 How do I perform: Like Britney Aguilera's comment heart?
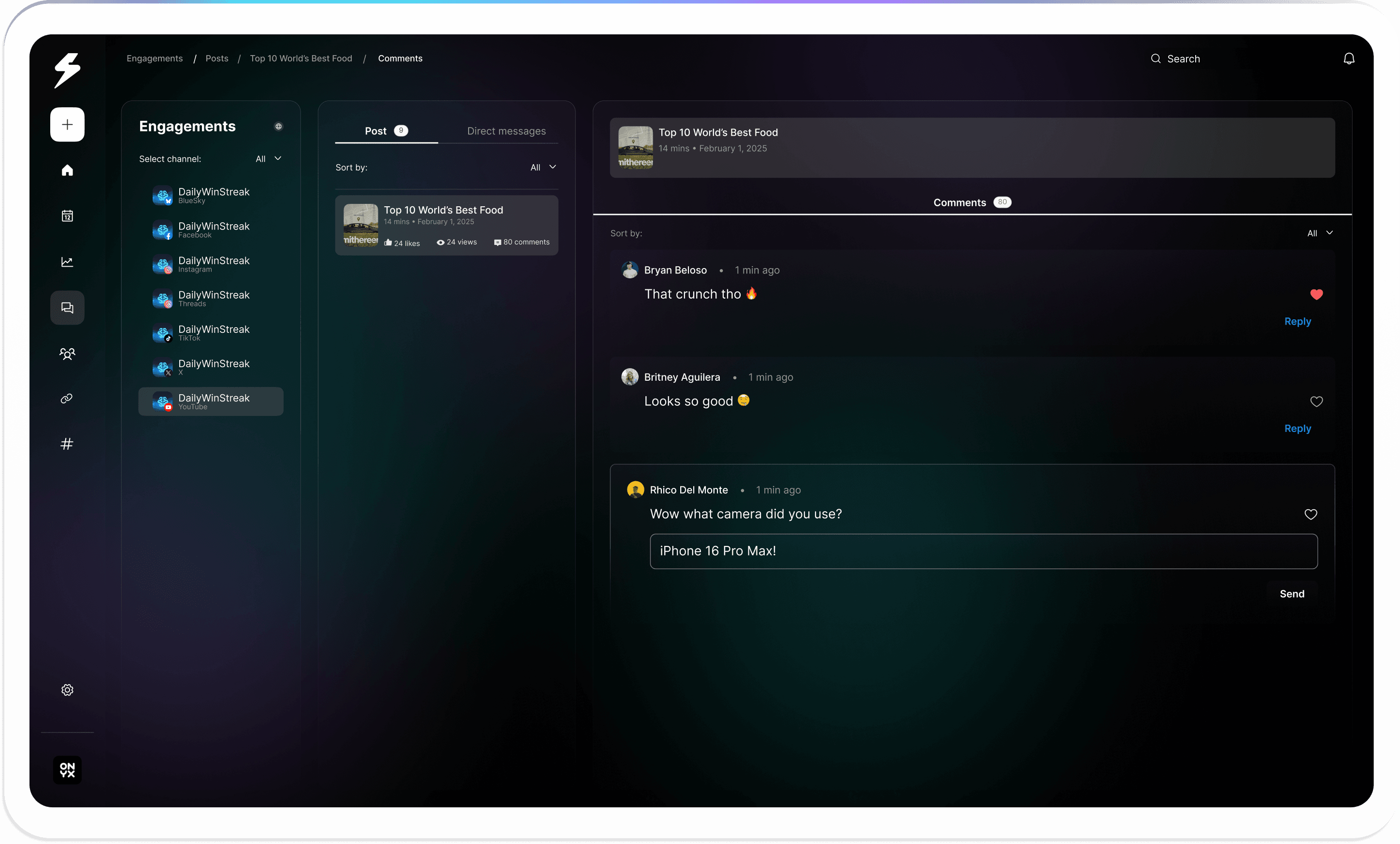click(1316, 401)
